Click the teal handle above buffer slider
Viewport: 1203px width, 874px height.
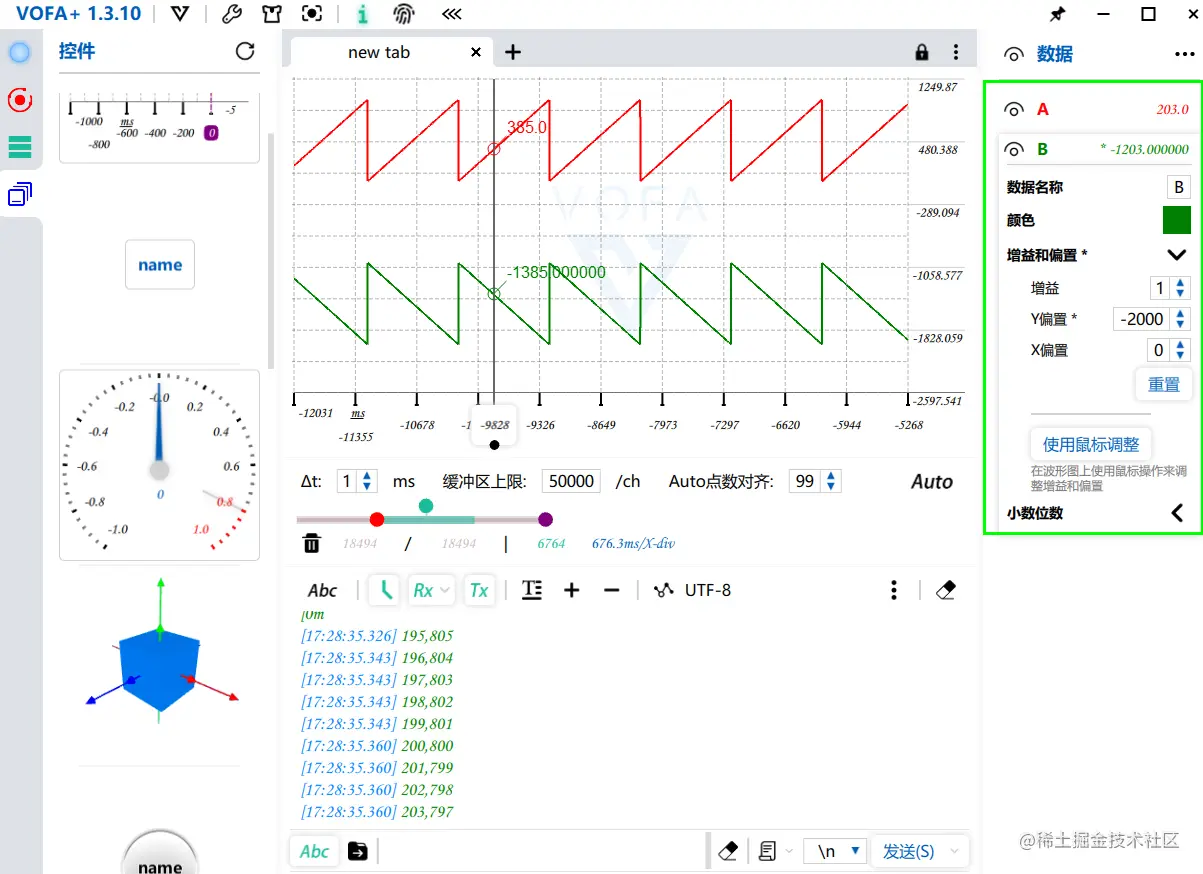pos(426,506)
